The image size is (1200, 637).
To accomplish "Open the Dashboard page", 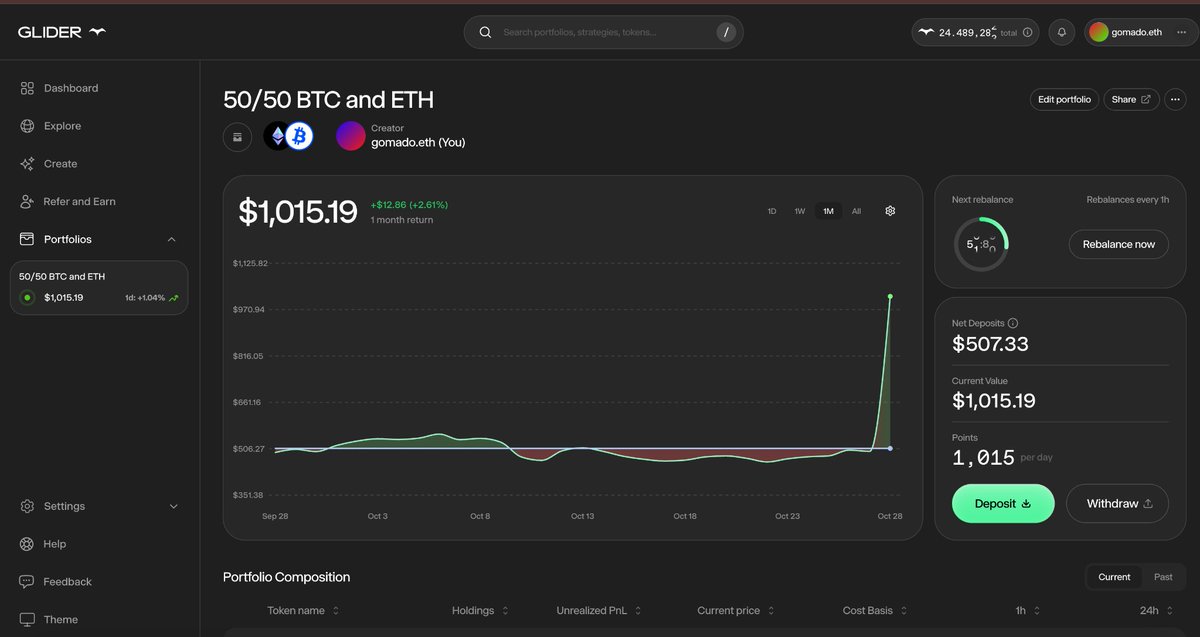I will [x=70, y=88].
